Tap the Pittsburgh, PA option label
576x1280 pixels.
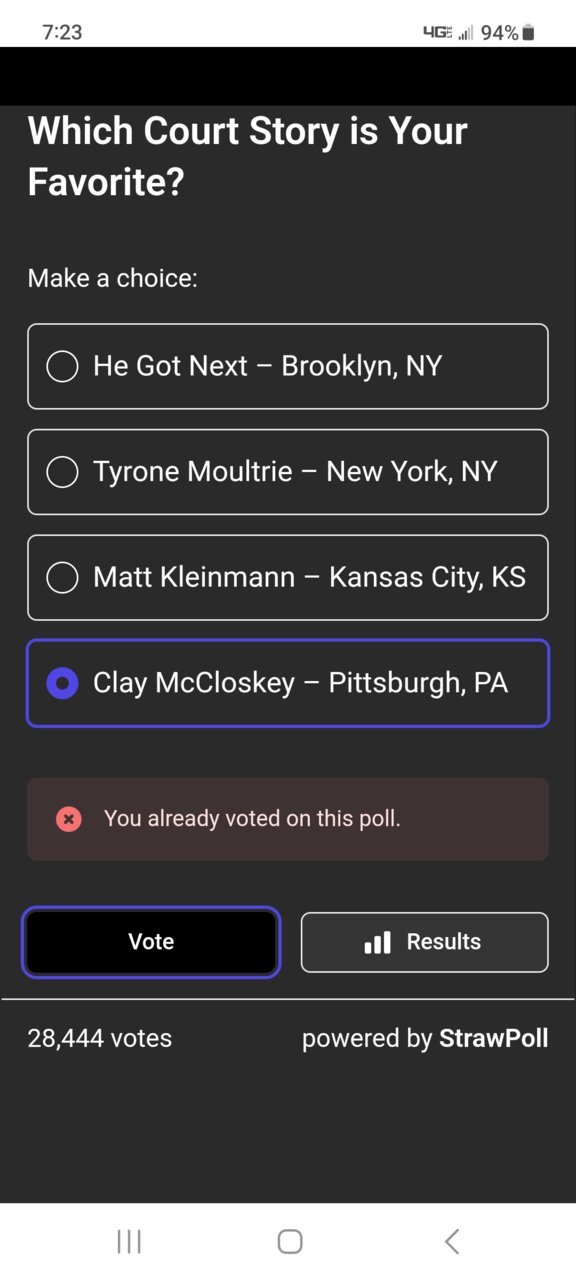coord(418,683)
